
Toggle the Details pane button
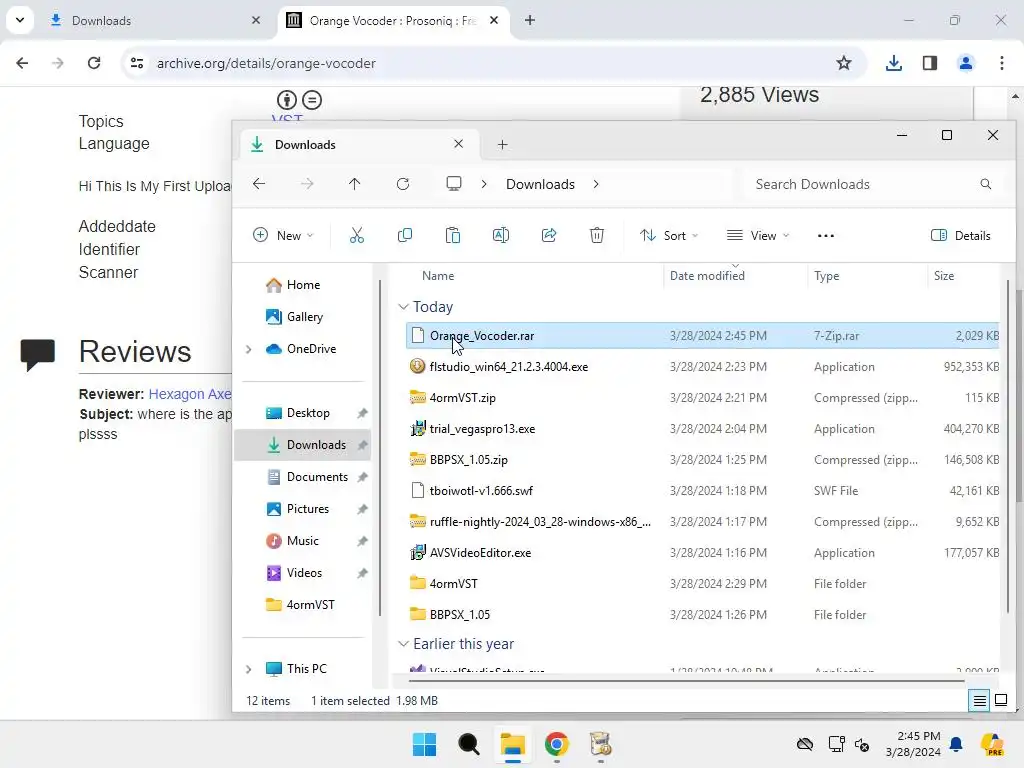(961, 236)
